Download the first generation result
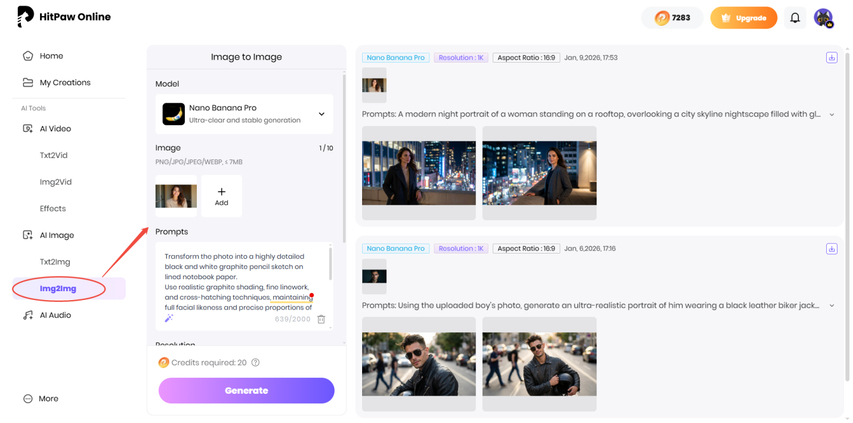The image size is (853, 423). [831, 58]
